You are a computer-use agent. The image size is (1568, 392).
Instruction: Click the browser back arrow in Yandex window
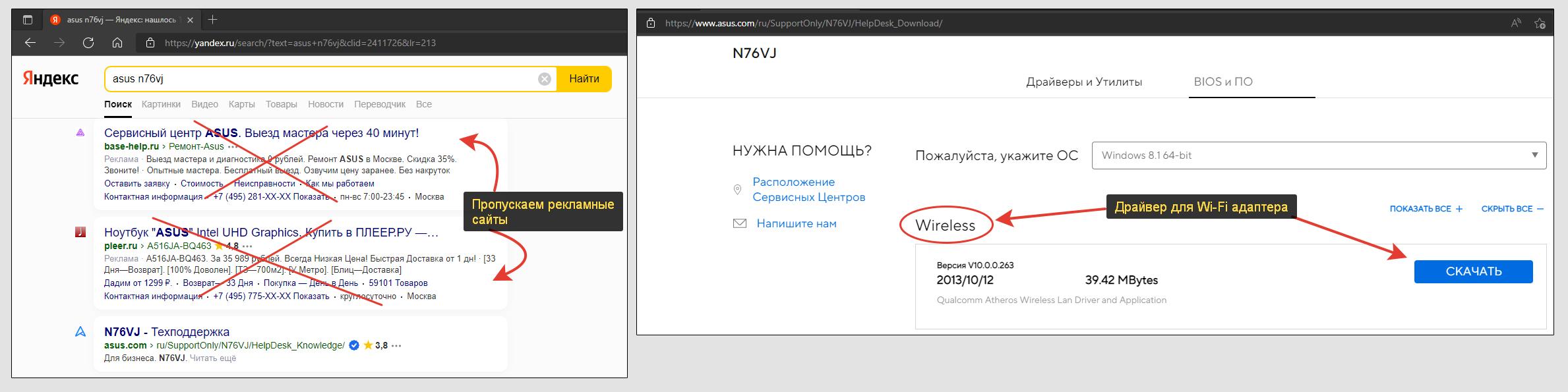point(30,43)
